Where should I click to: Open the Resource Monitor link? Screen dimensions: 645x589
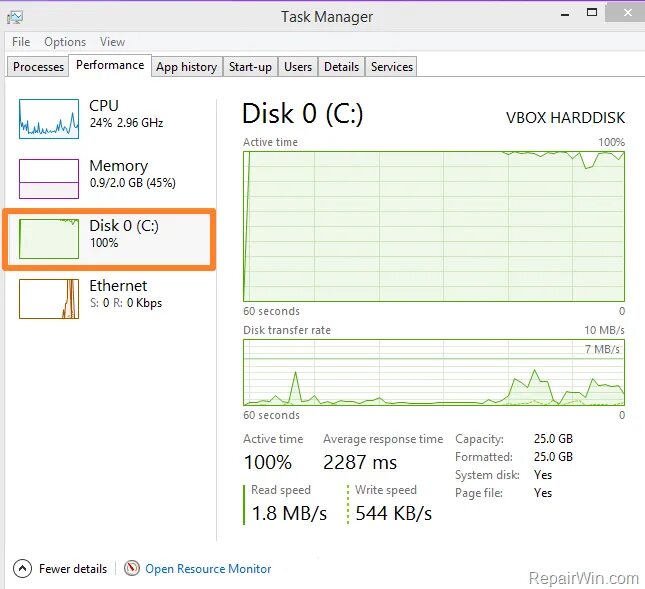pos(208,568)
